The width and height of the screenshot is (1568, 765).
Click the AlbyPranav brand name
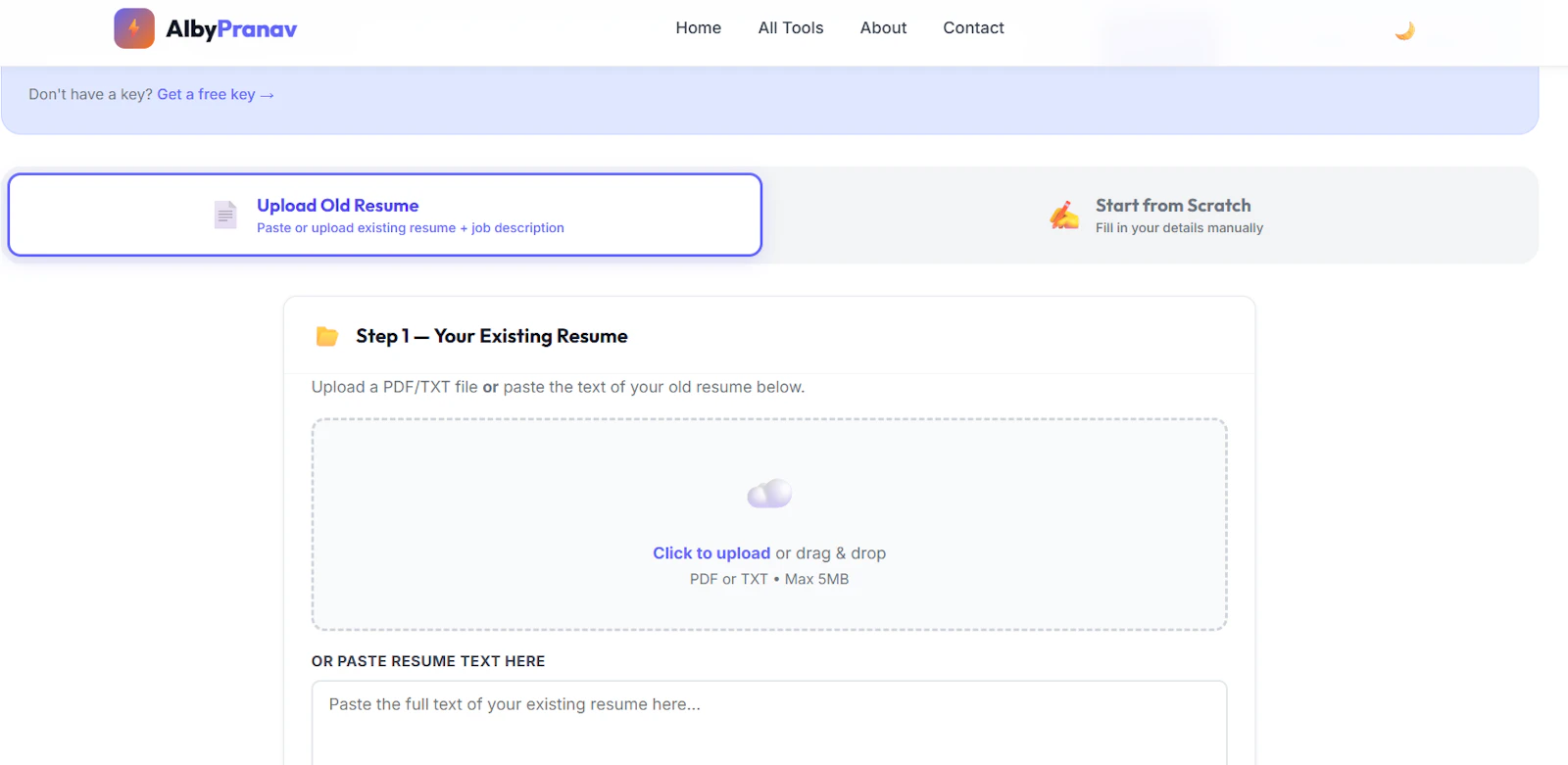[231, 29]
